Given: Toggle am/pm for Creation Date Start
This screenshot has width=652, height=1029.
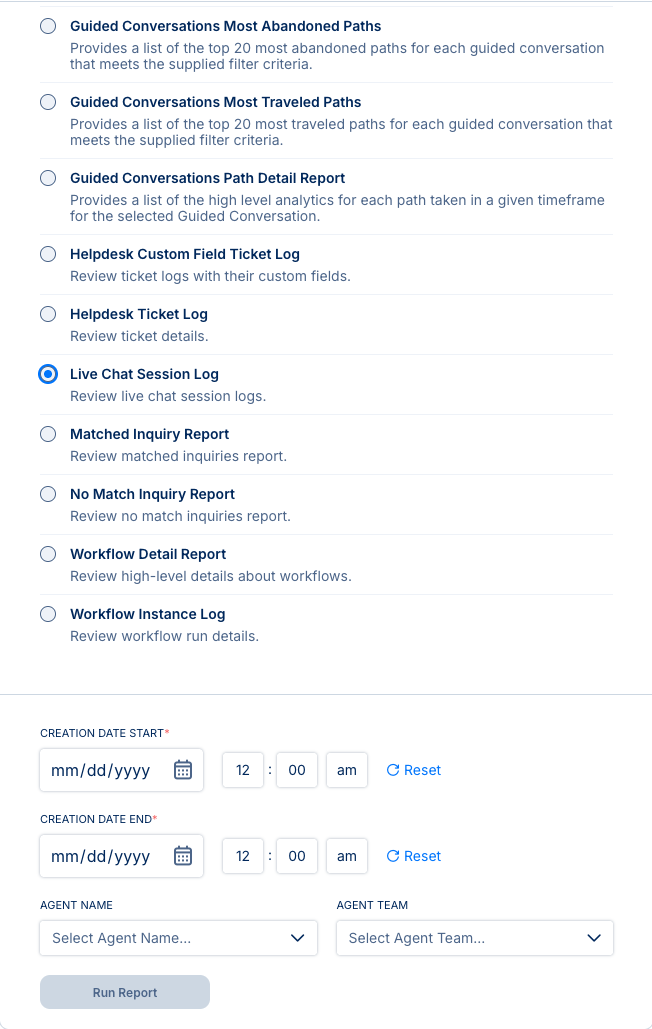Looking at the screenshot, I should click(347, 770).
